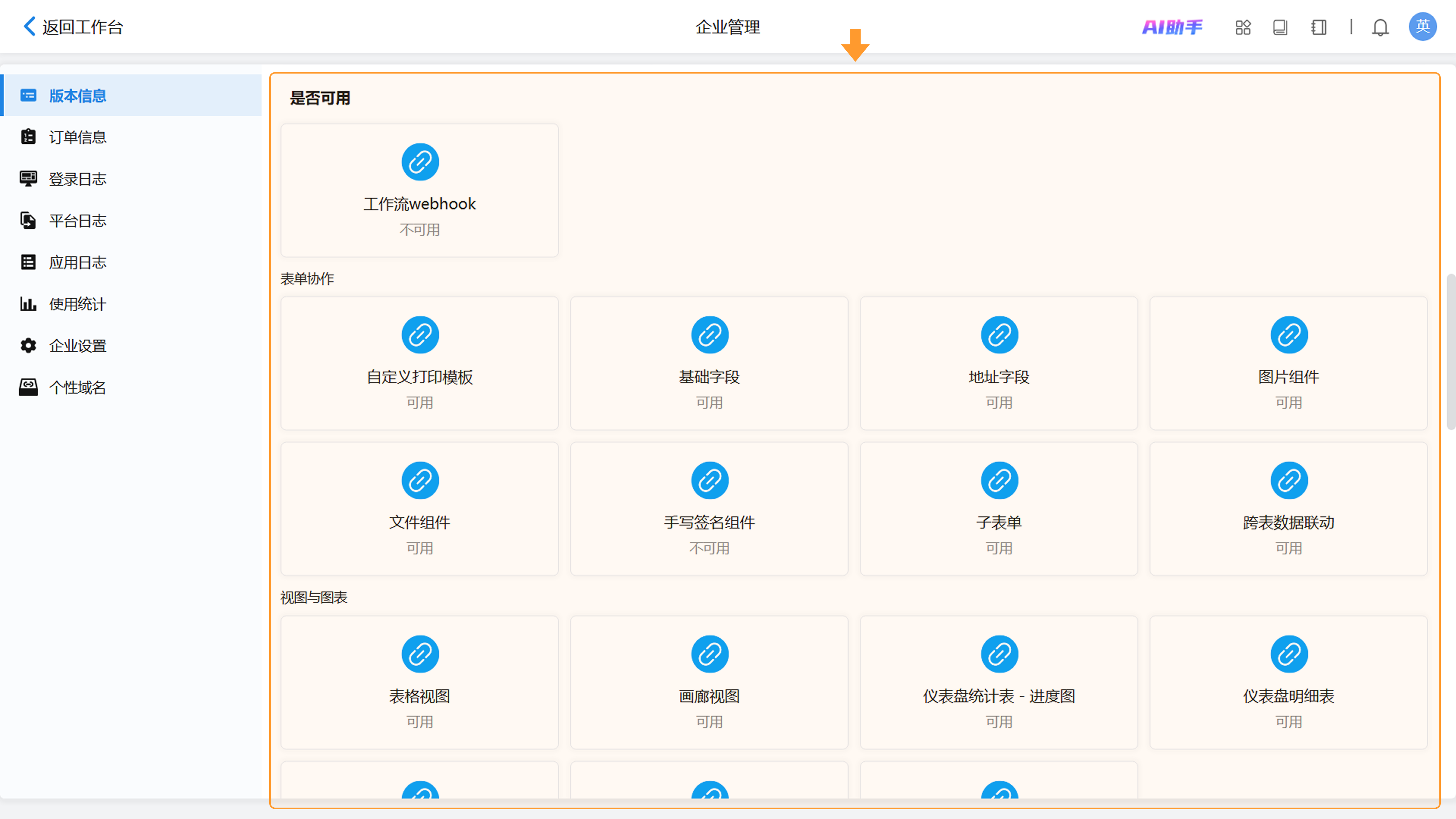Open 平台日志 in the sidebar
The height and width of the screenshot is (819, 1456).
131,220
